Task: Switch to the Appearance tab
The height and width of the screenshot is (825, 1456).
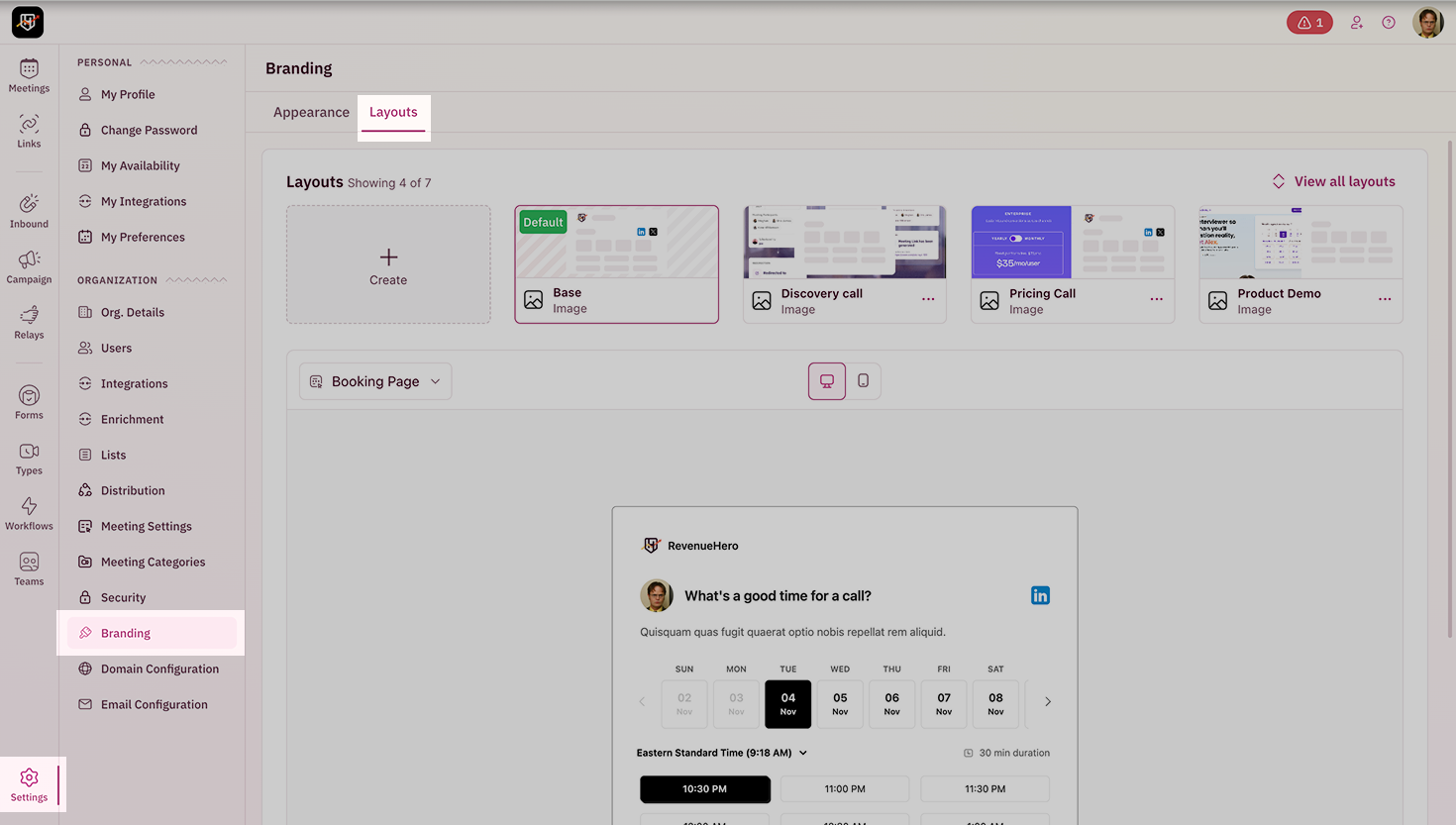Action: tap(311, 112)
